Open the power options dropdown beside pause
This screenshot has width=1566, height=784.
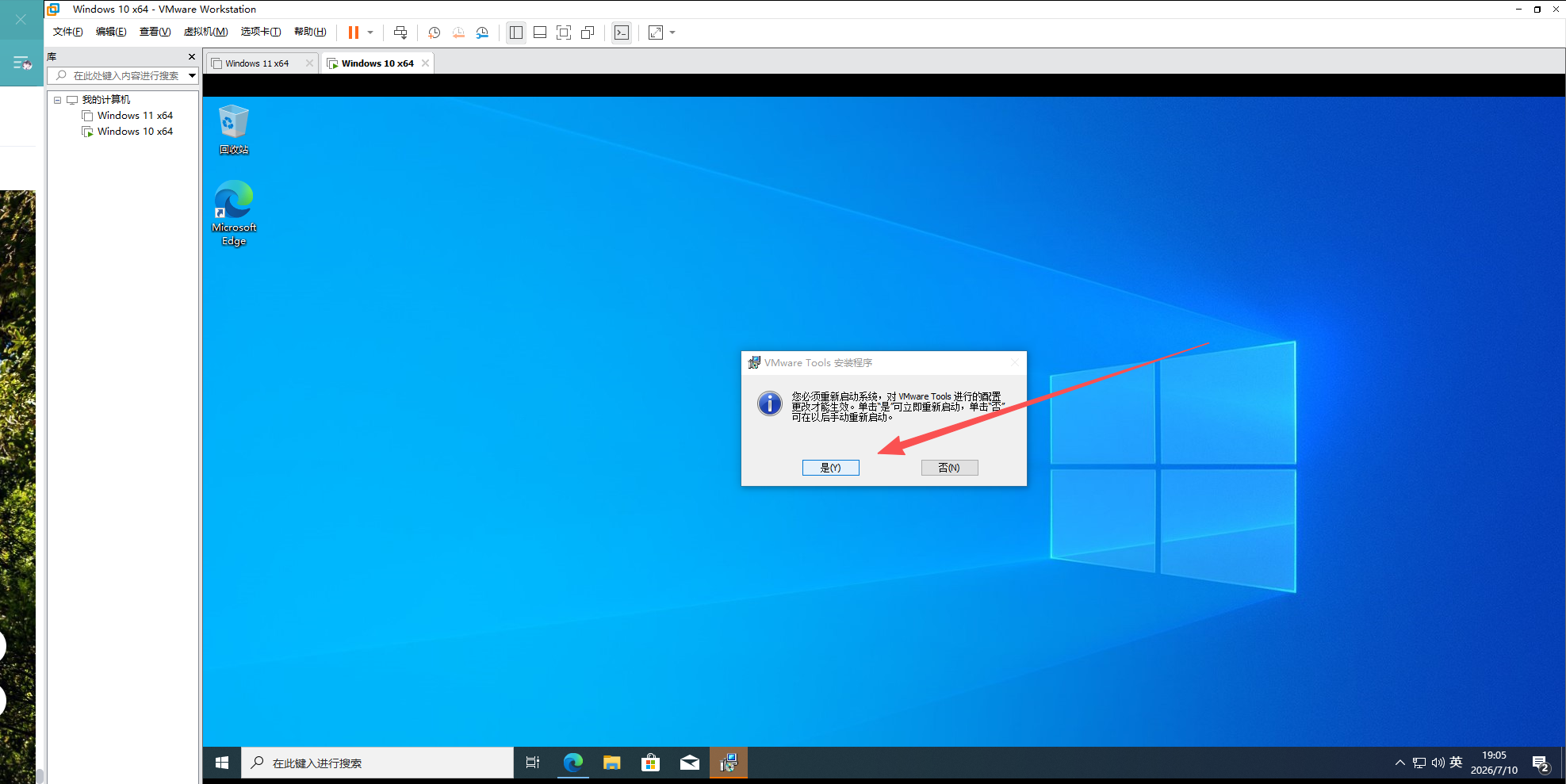click(x=370, y=33)
